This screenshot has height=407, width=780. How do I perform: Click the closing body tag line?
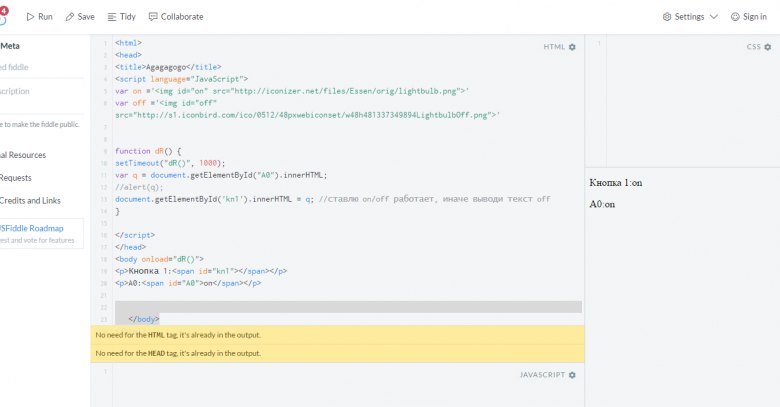click(x=144, y=319)
